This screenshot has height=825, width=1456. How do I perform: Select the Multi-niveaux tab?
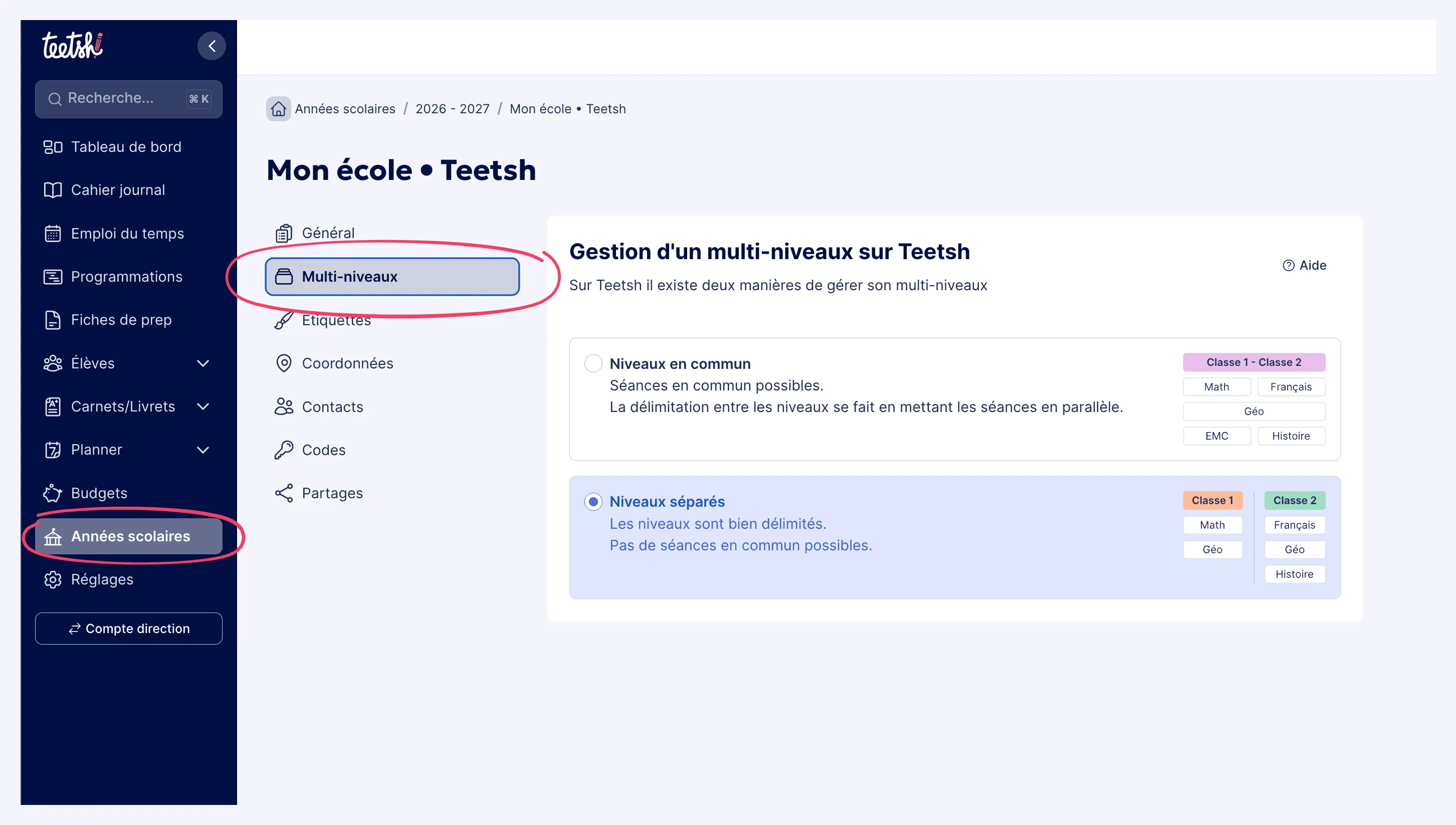point(392,277)
